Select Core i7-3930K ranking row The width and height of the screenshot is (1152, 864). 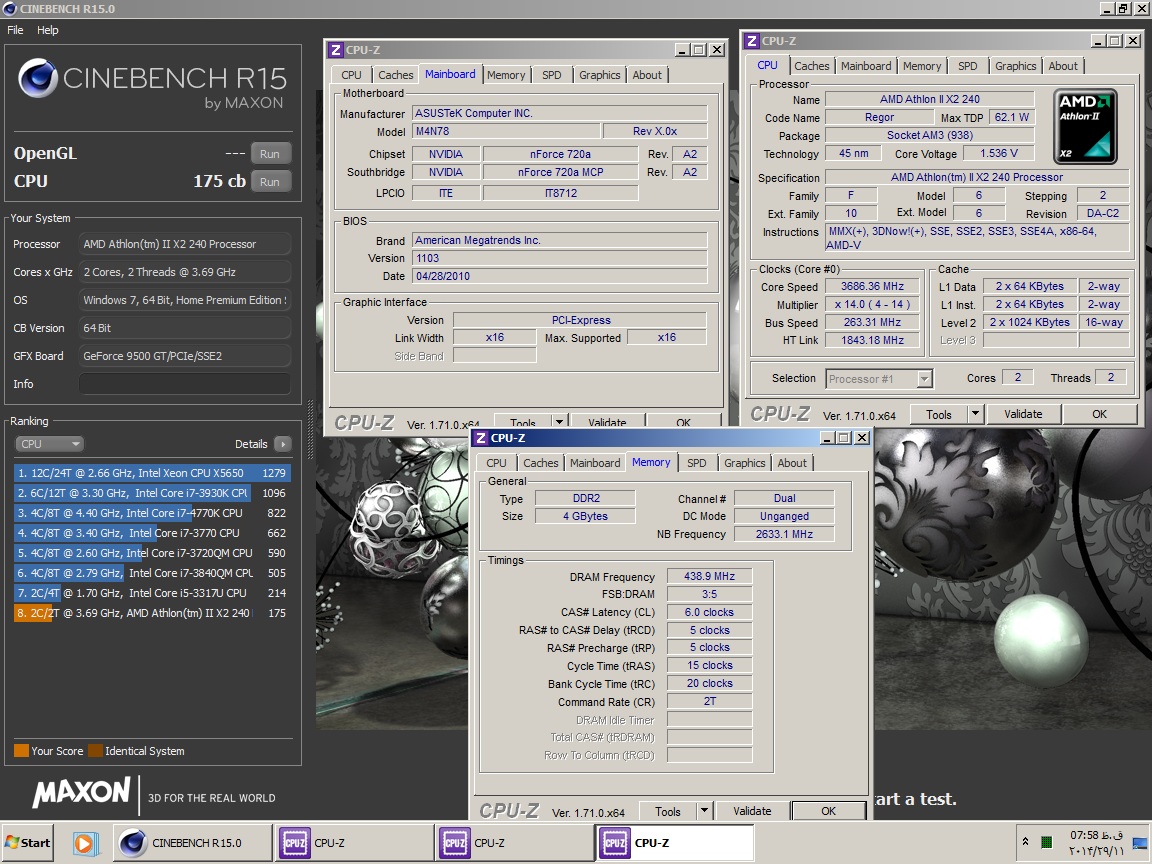point(152,493)
